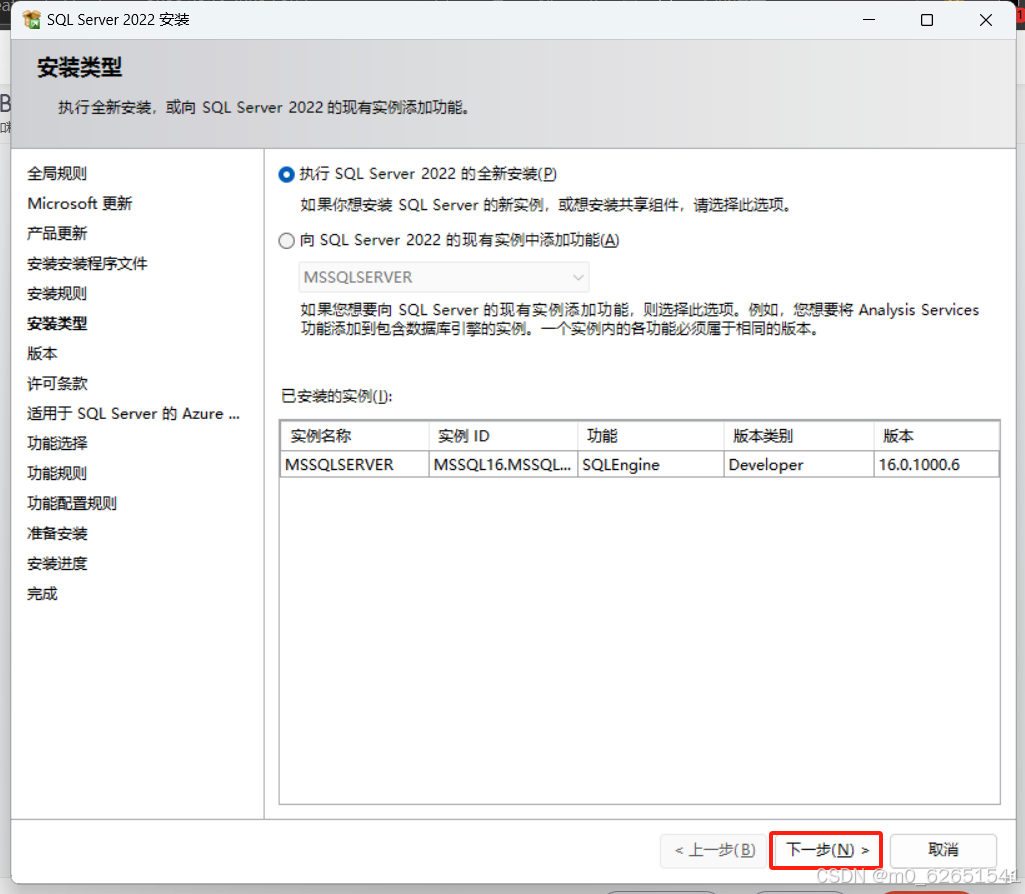Click Next step button
Screen dimensions: 1025x894
tap(826, 850)
